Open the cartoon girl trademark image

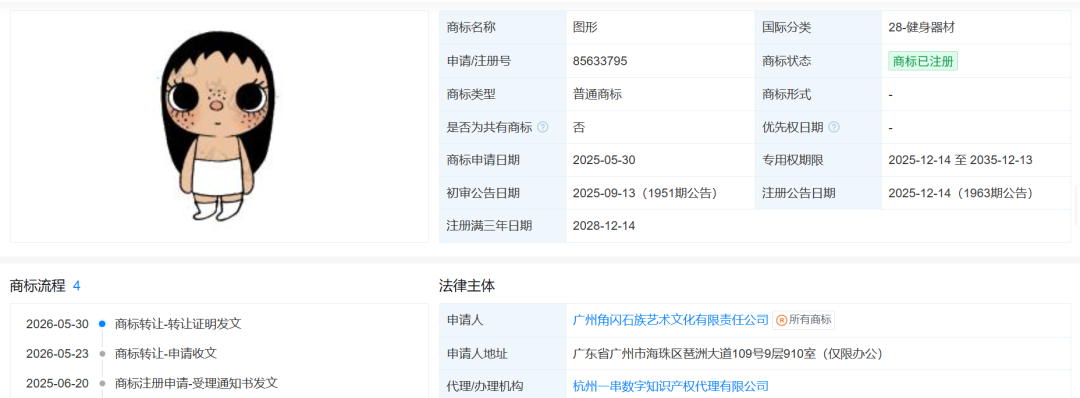[219, 127]
